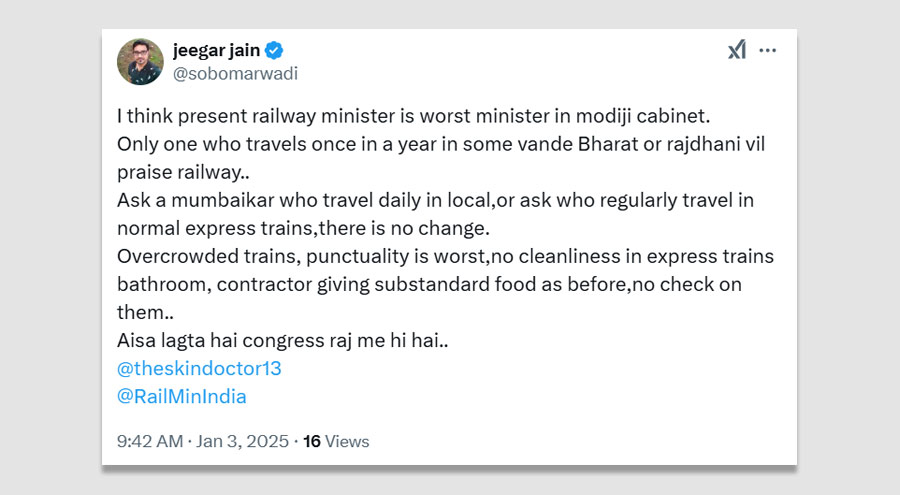Viewport: 900px width, 495px height.
Task: Click the line starting "bathroom, contractor giving"
Action: coord(429,284)
